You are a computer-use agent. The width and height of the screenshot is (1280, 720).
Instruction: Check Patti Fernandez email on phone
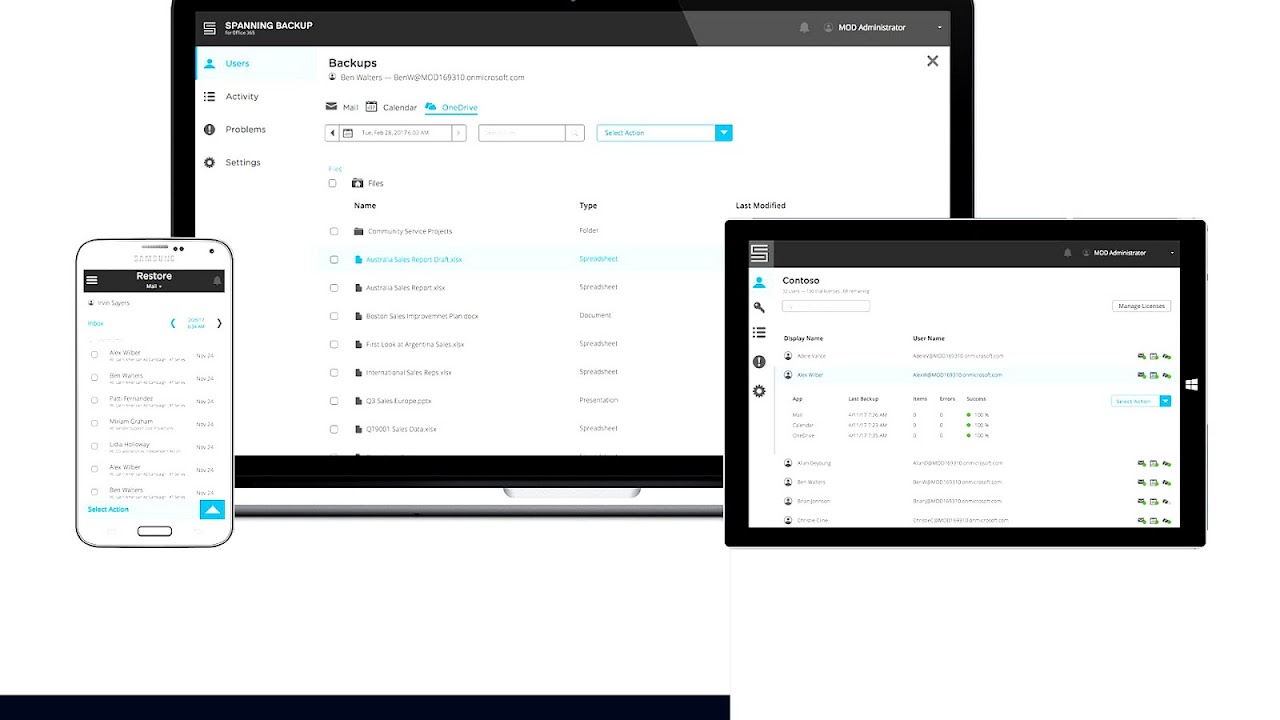(95, 400)
